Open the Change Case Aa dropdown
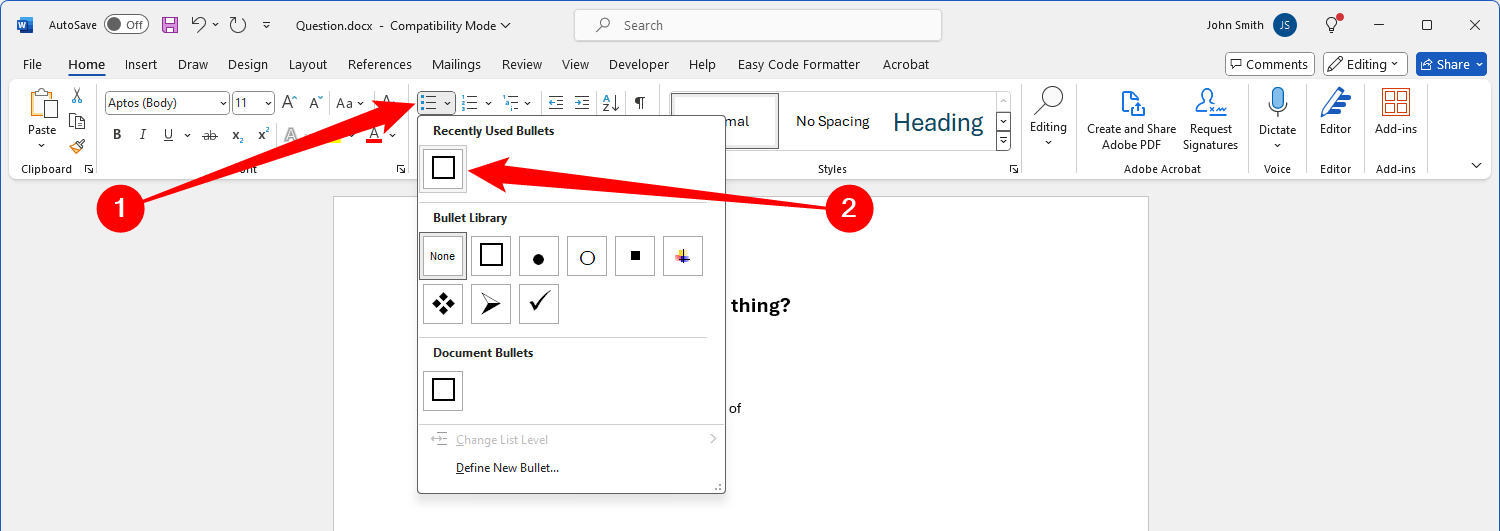 pos(350,103)
